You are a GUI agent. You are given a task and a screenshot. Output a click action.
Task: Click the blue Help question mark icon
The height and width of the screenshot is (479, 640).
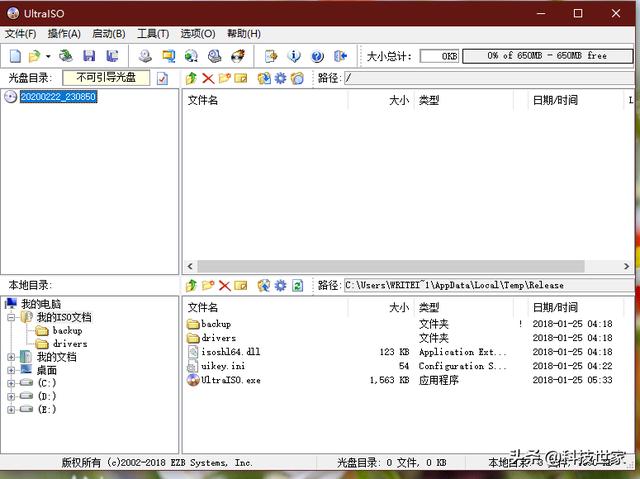[x=317, y=56]
